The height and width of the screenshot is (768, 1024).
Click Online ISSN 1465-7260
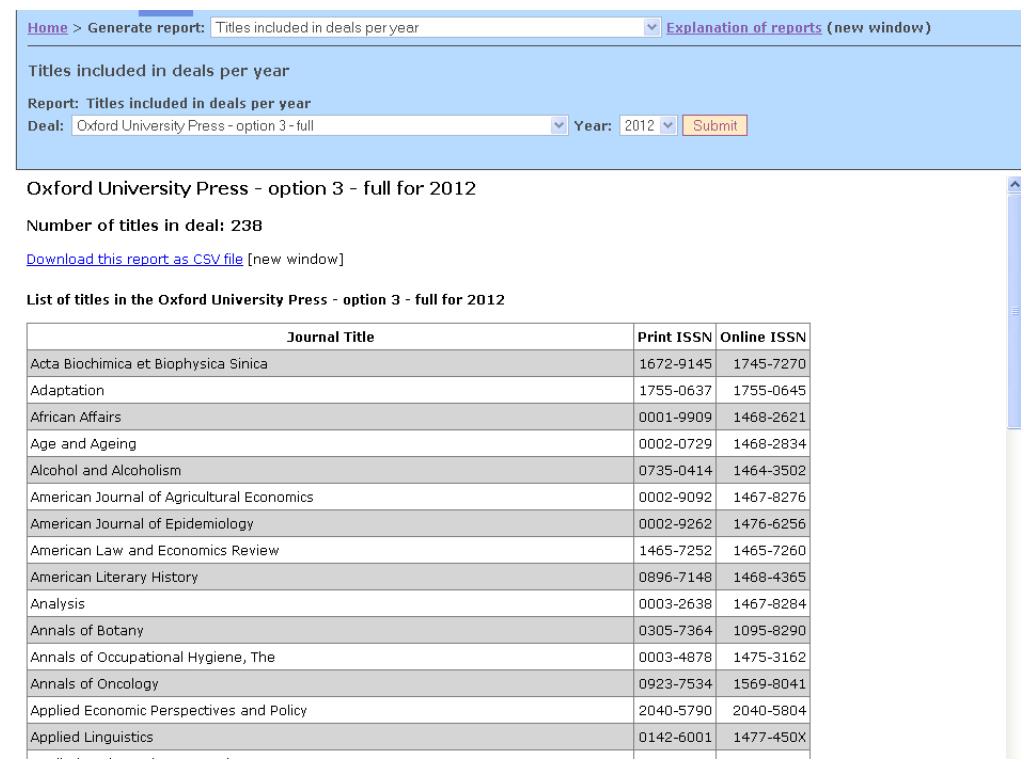pyautogui.click(x=769, y=551)
